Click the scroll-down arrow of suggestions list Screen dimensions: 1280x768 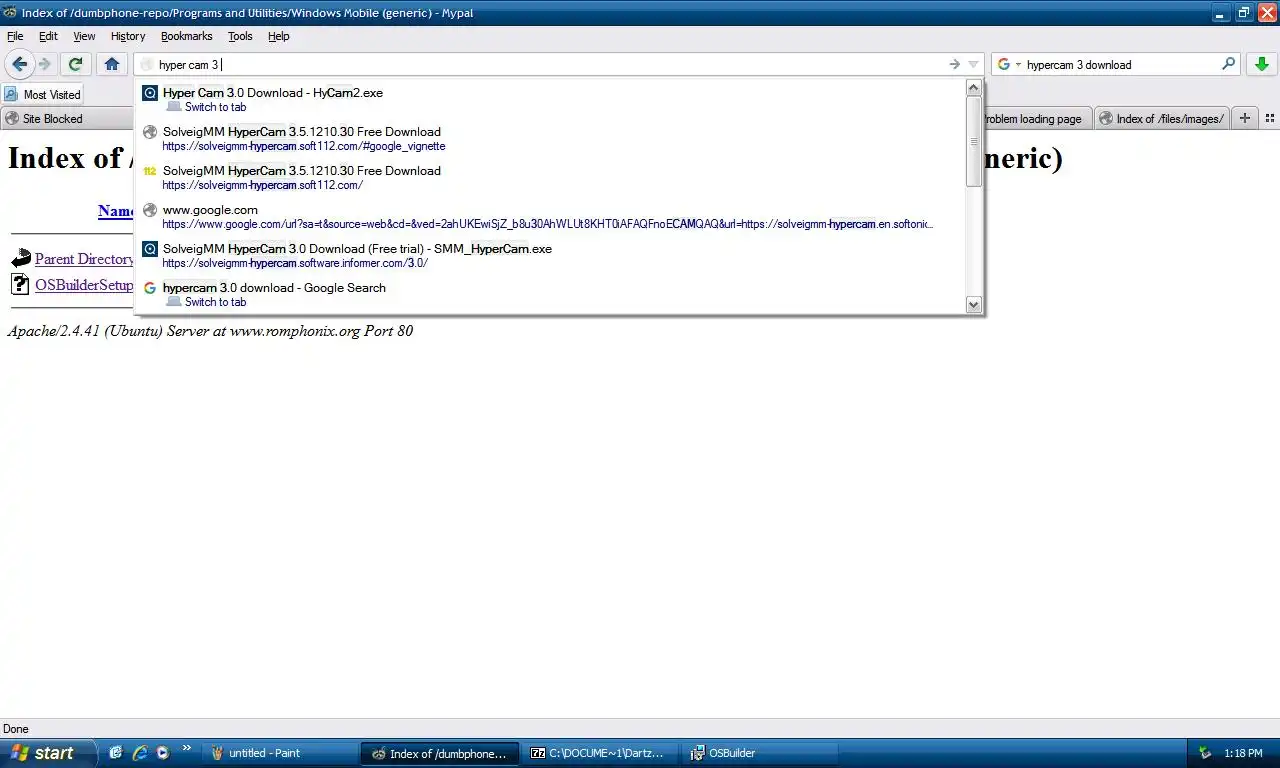[x=973, y=304]
